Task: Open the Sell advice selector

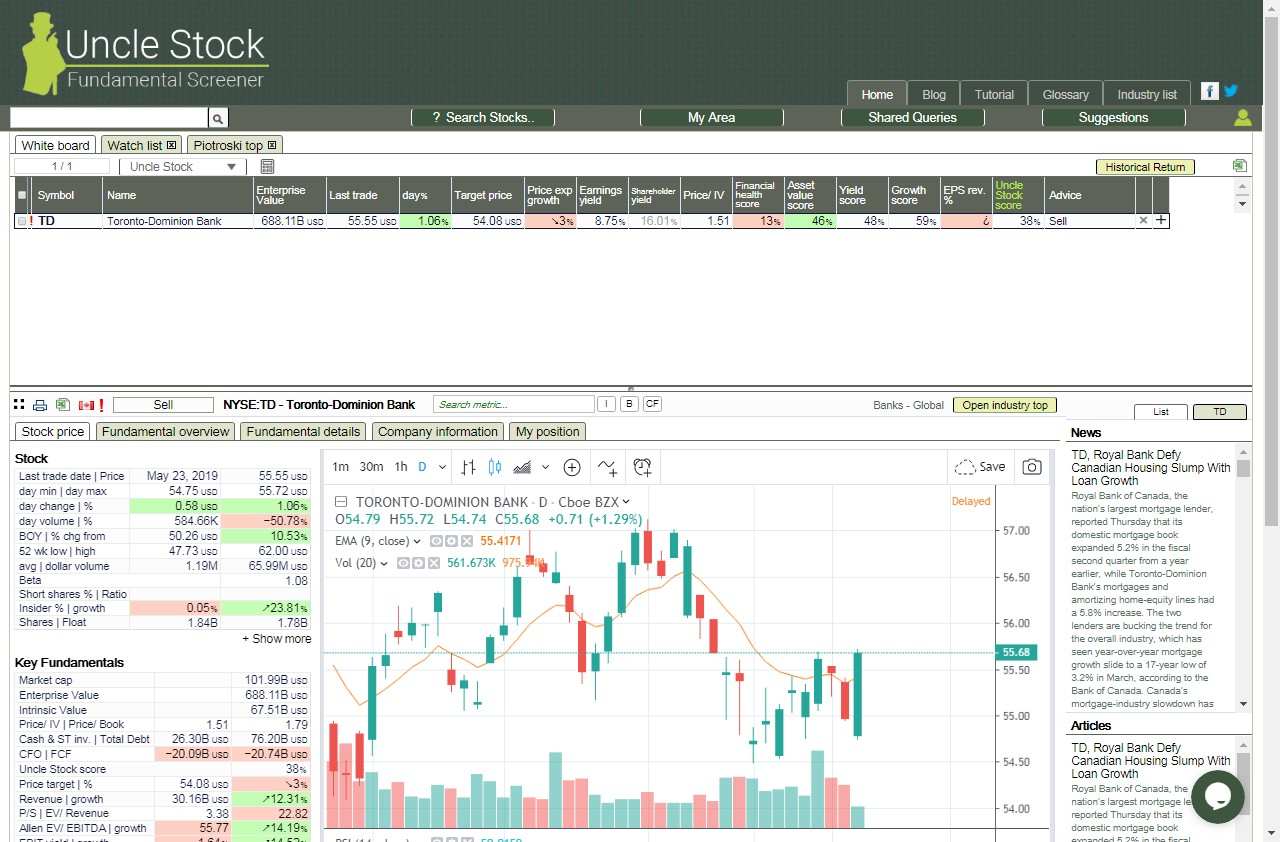Action: pos(163,405)
